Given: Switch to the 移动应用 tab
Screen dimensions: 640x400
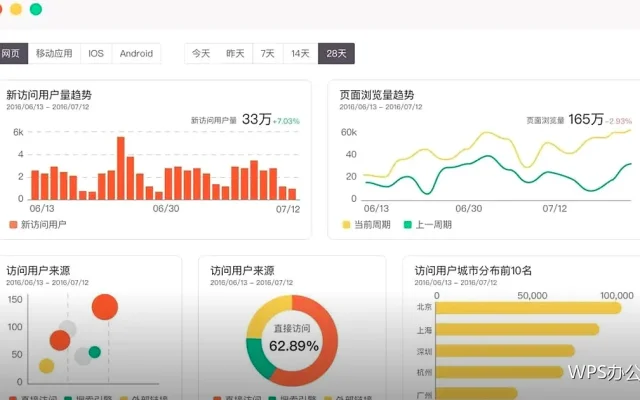Looking at the screenshot, I should tap(54, 53).
